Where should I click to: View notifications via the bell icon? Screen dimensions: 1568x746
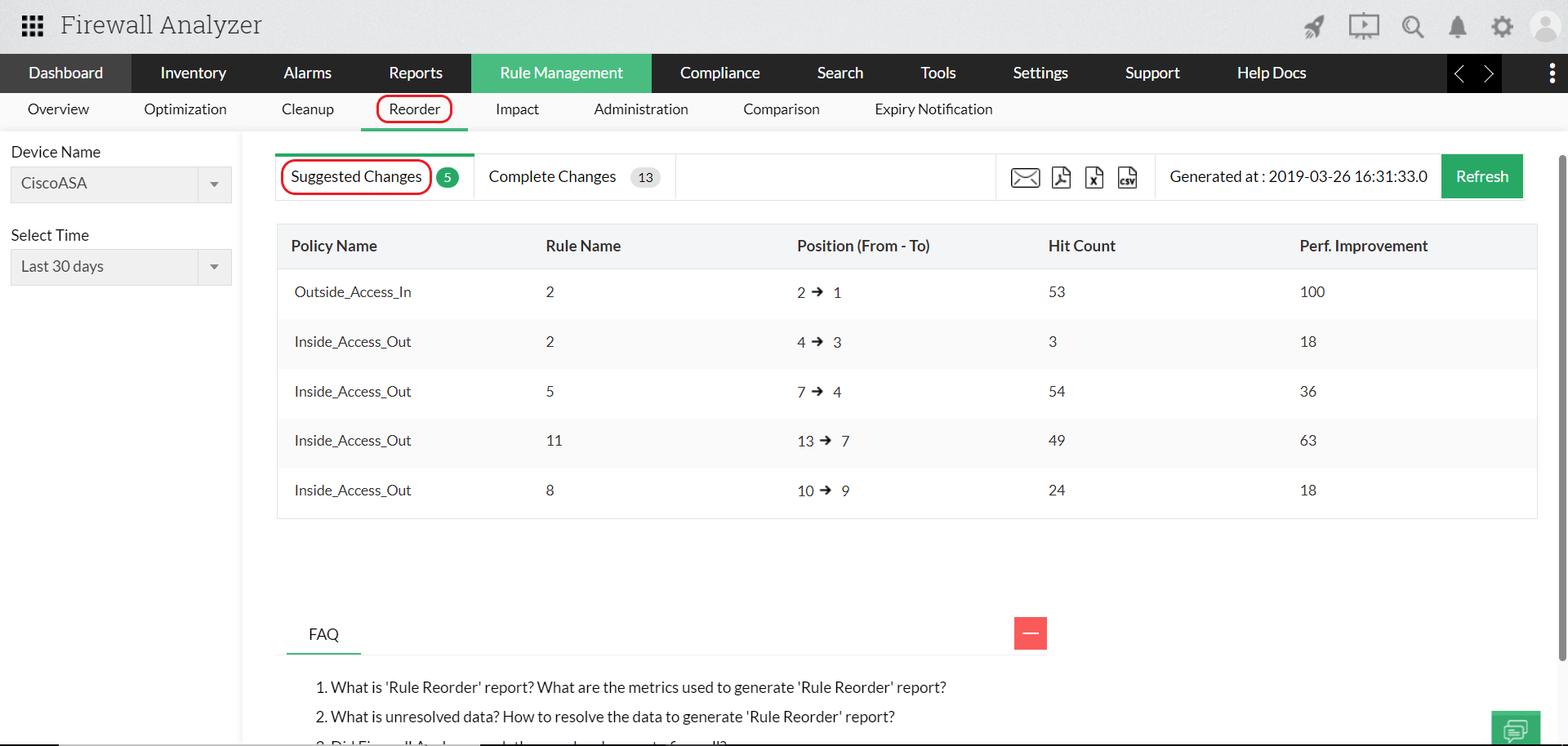tap(1457, 26)
